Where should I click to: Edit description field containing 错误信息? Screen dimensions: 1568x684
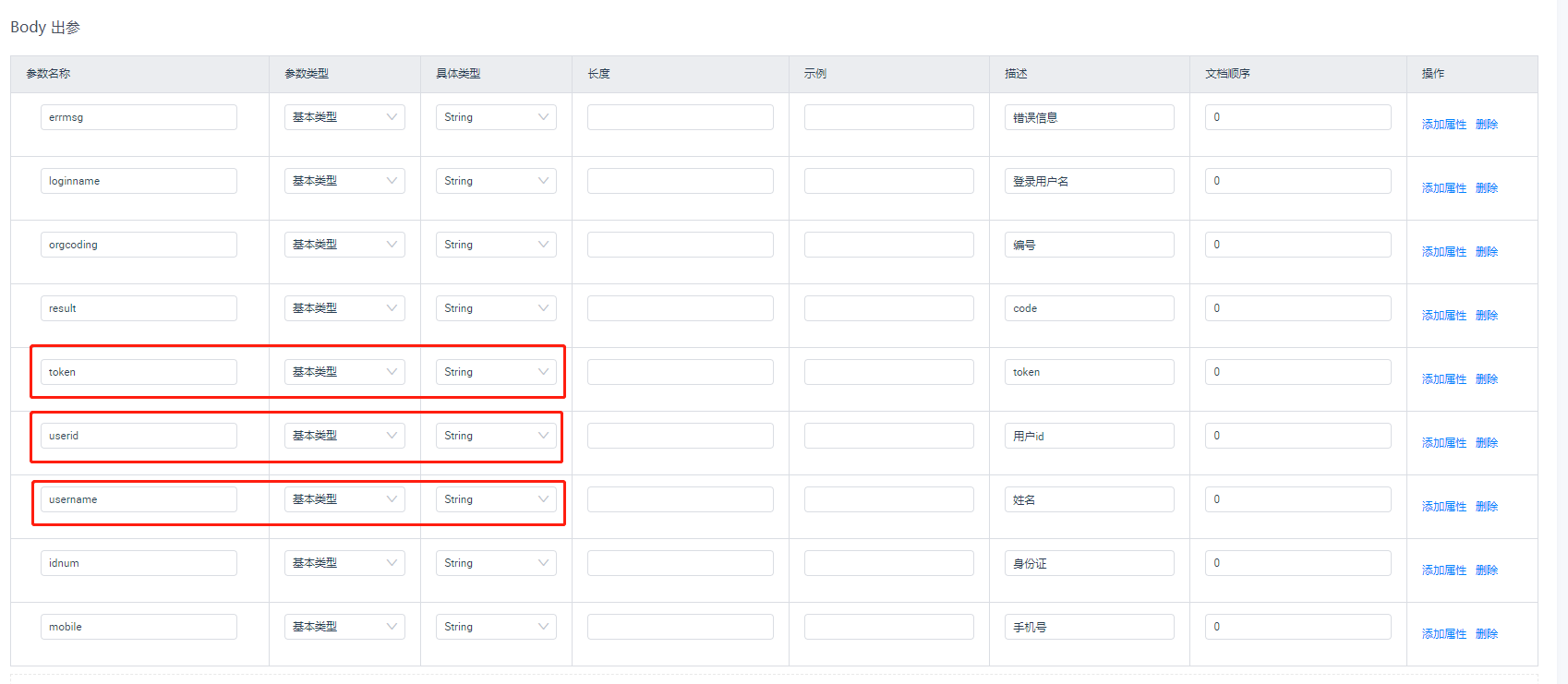pyautogui.click(x=1090, y=117)
